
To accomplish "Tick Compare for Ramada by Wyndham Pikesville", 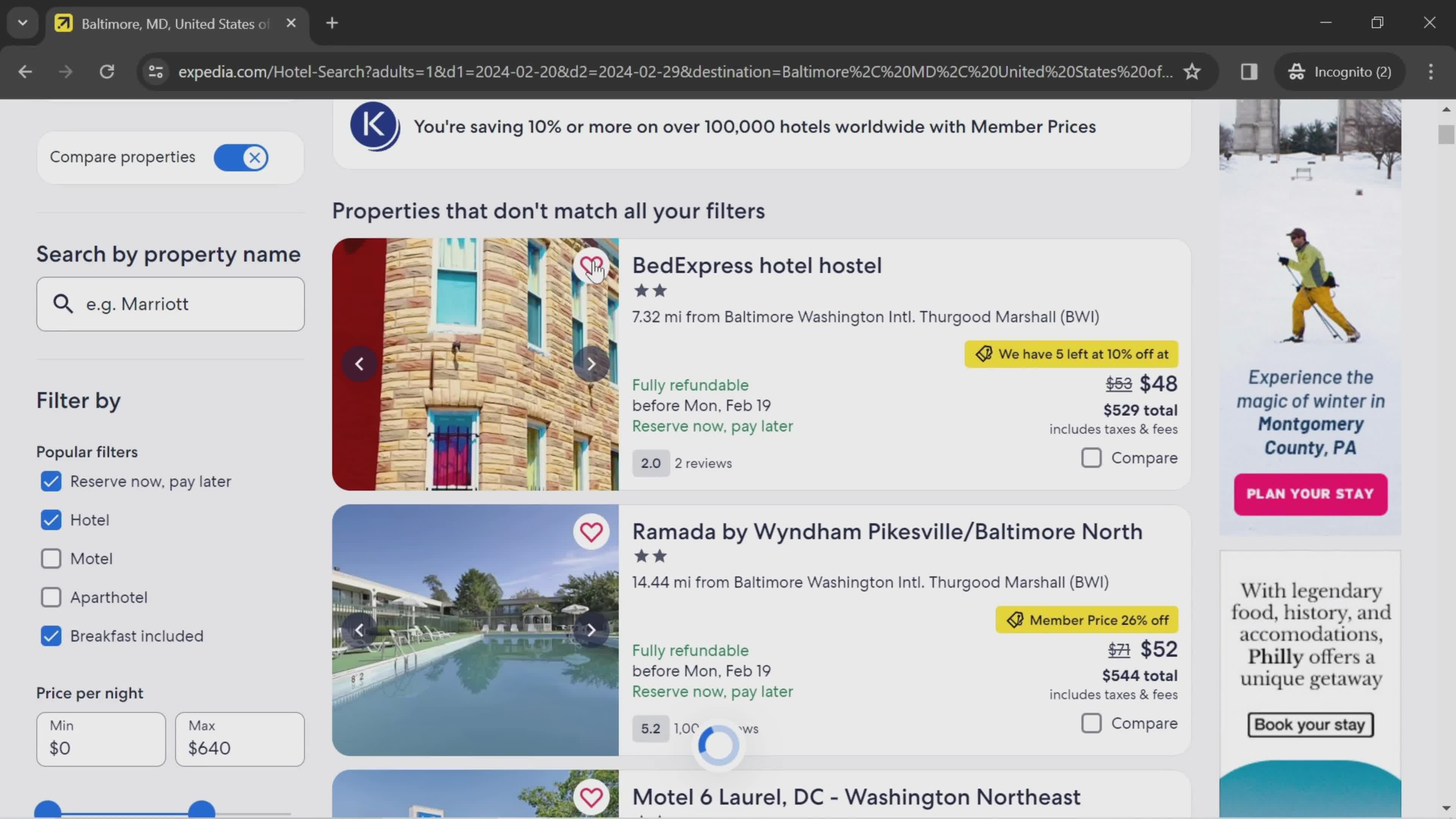I will tap(1091, 723).
